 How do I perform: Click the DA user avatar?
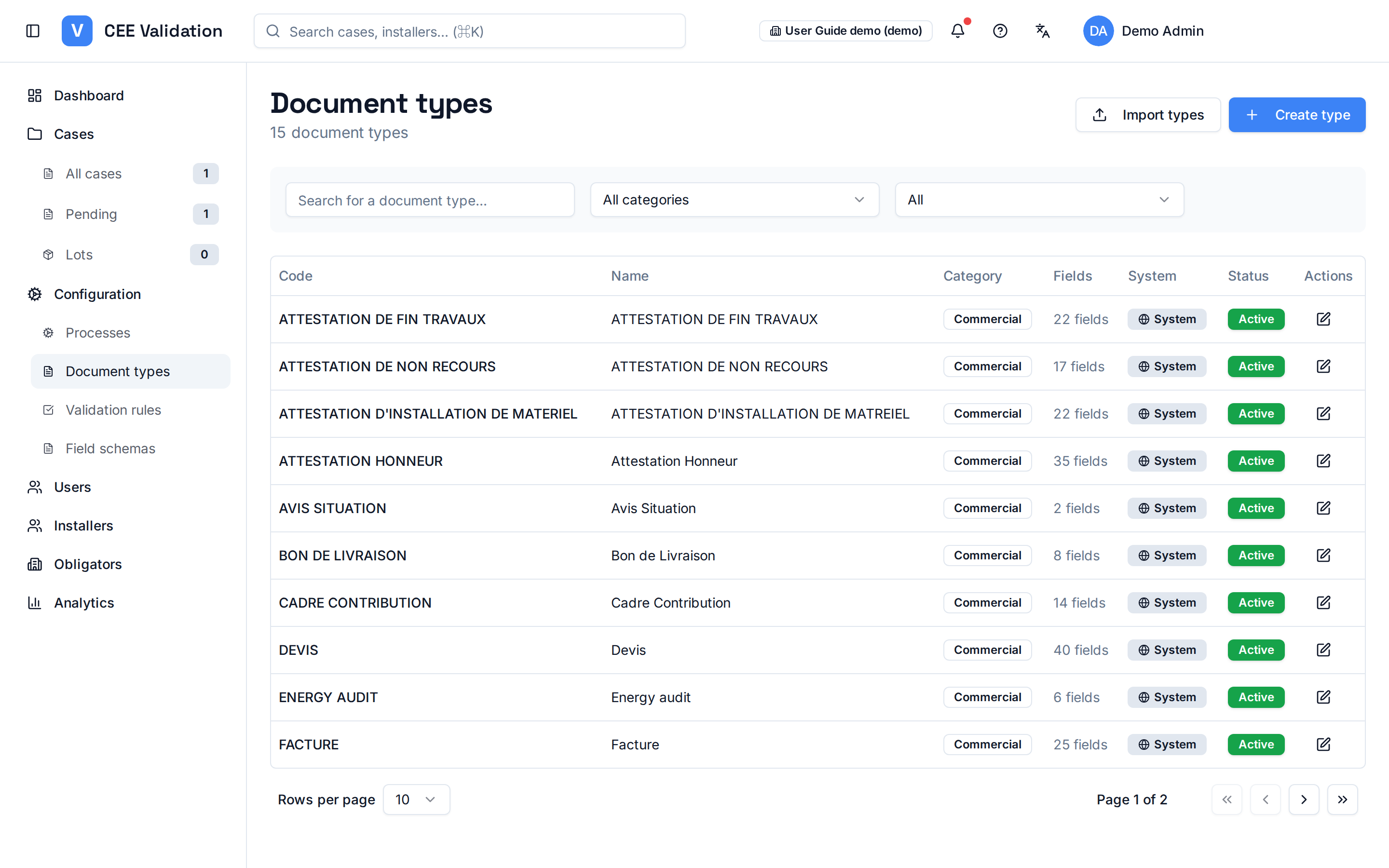(1098, 31)
